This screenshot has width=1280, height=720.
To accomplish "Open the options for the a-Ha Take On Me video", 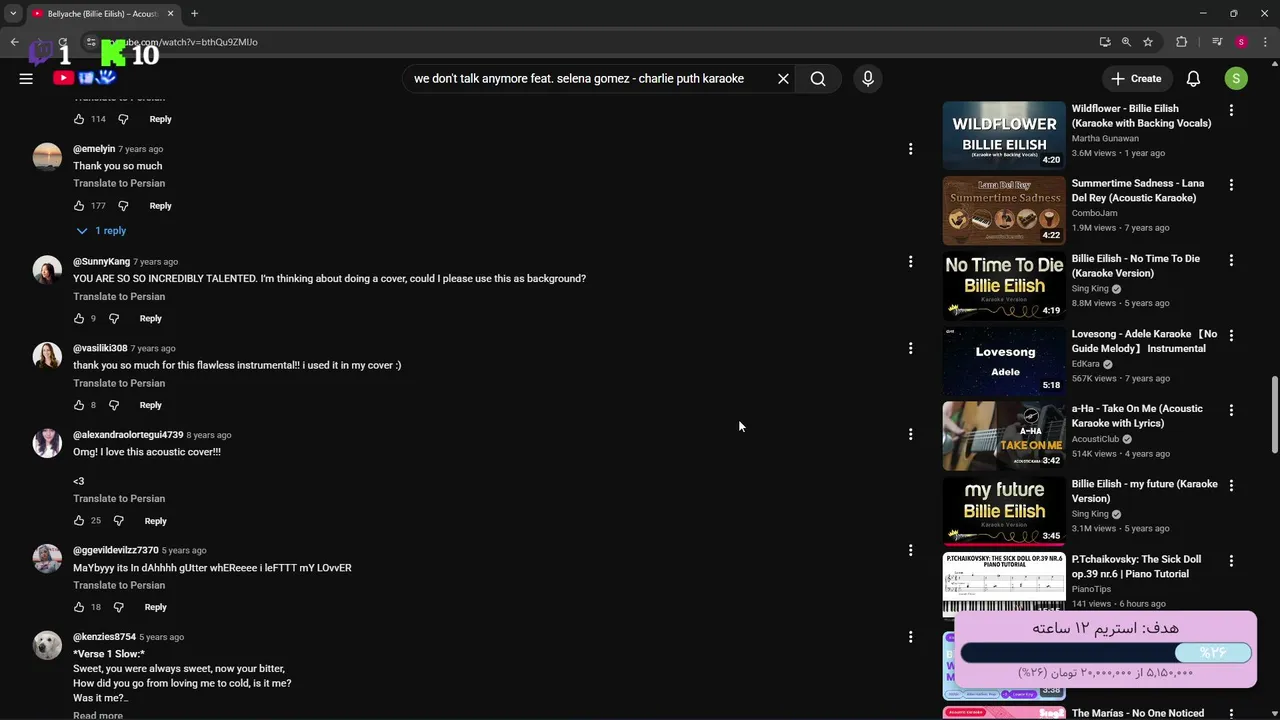I will [x=1231, y=410].
